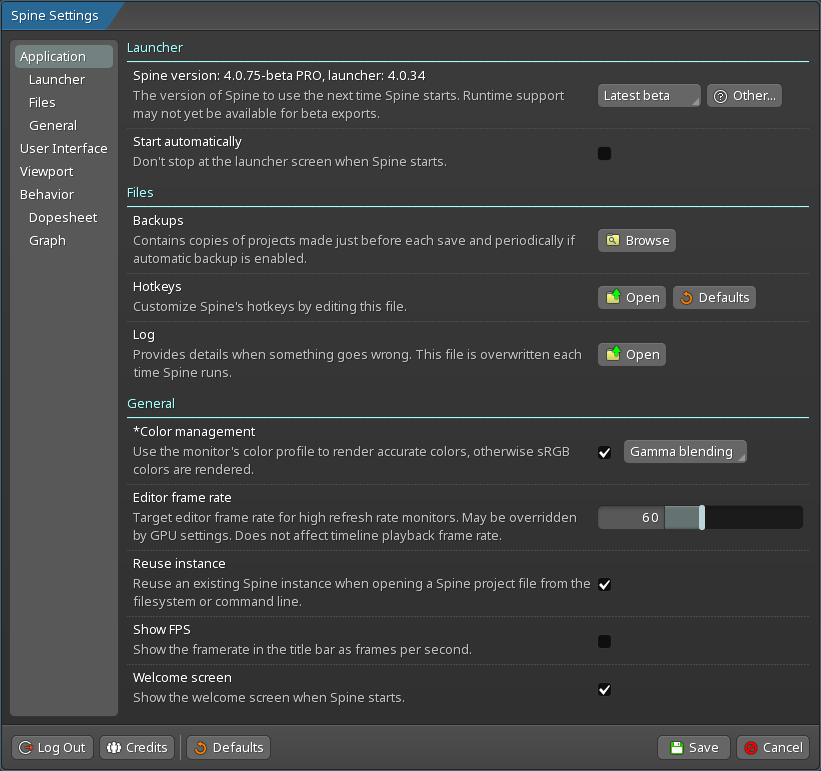The image size is (821, 771).
Task: Open the Latest beta version dropdown
Action: [648, 95]
